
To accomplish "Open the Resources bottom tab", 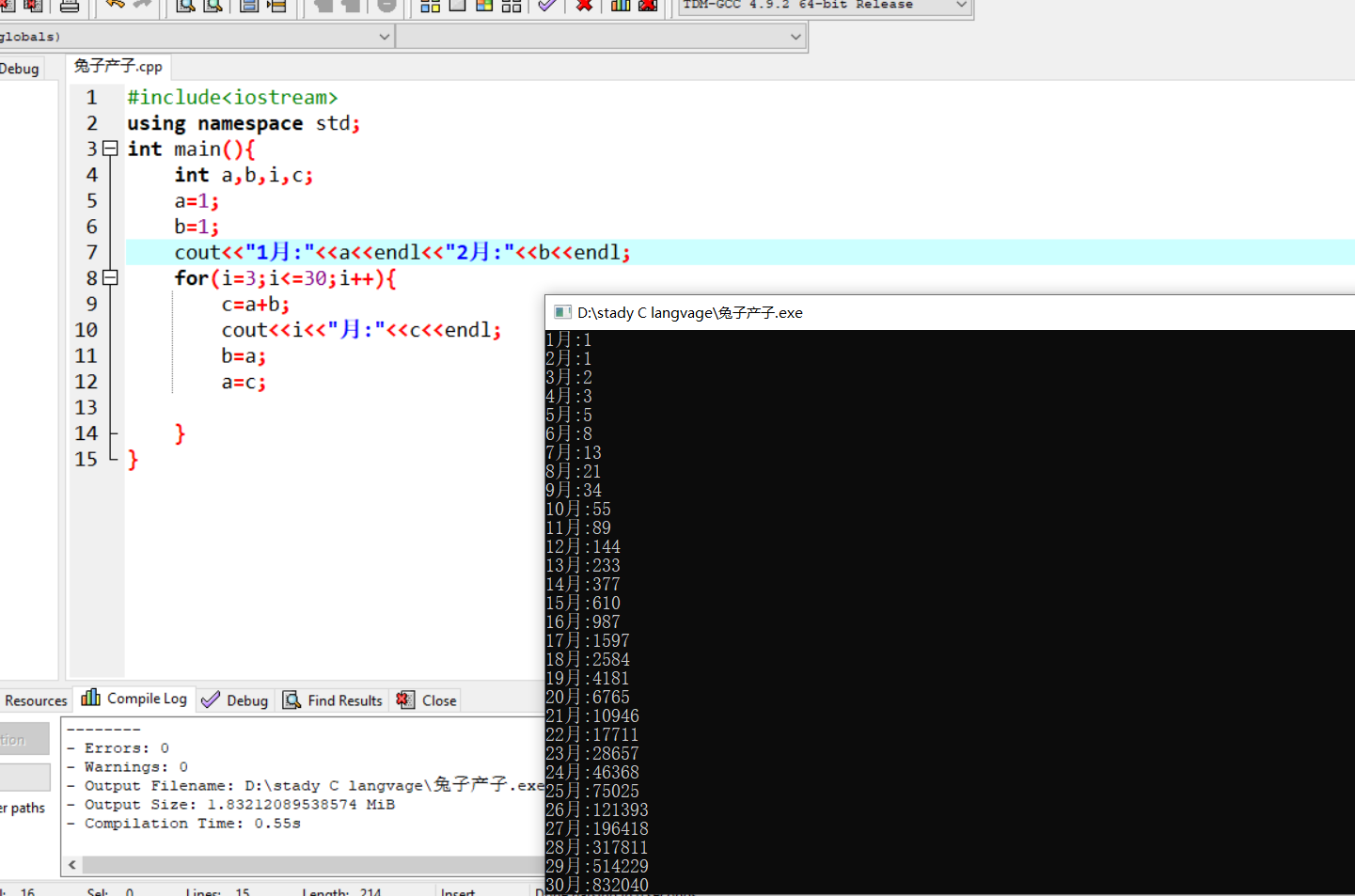I will pyautogui.click(x=36, y=700).
